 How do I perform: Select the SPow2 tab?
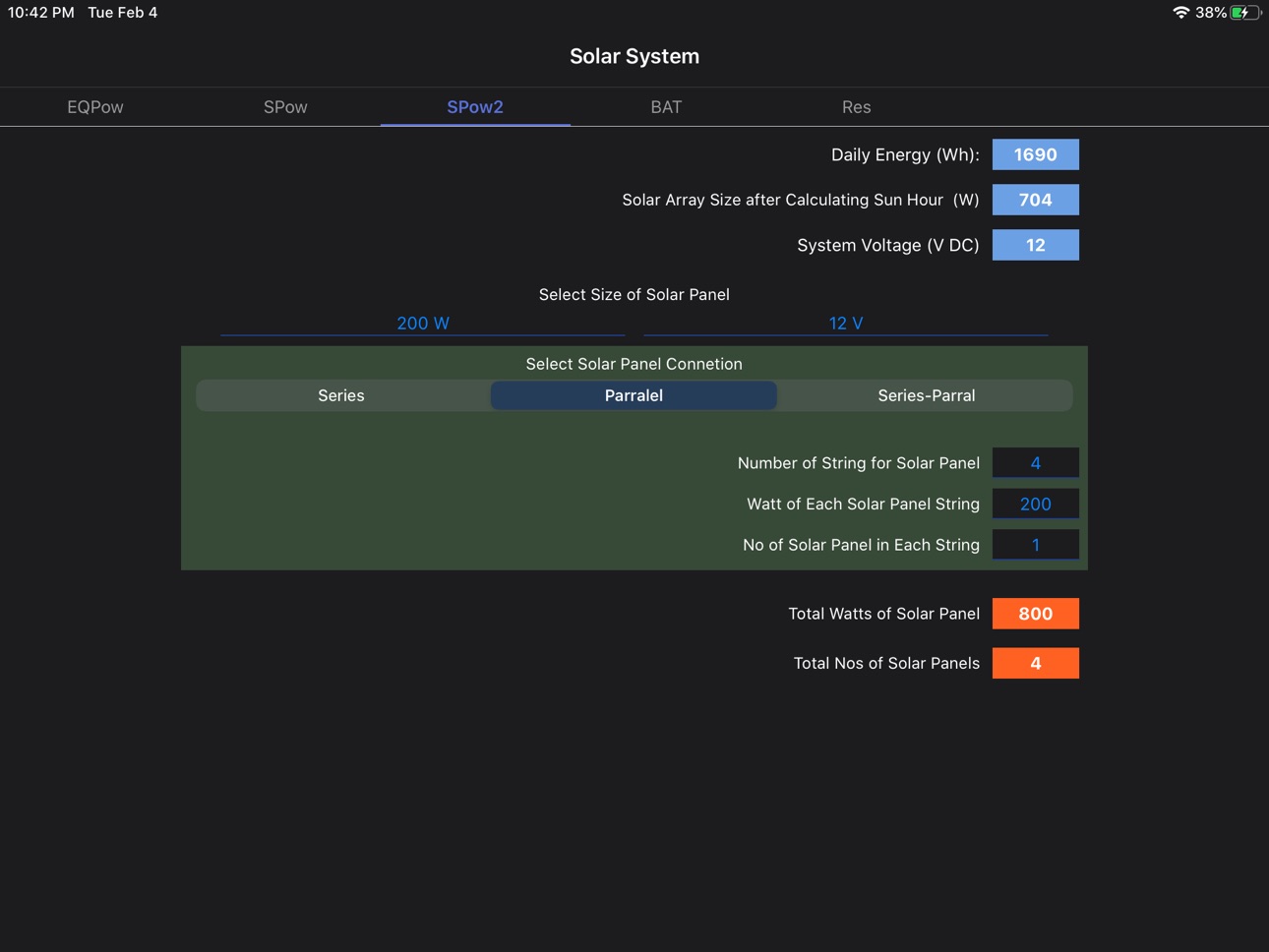coord(475,107)
